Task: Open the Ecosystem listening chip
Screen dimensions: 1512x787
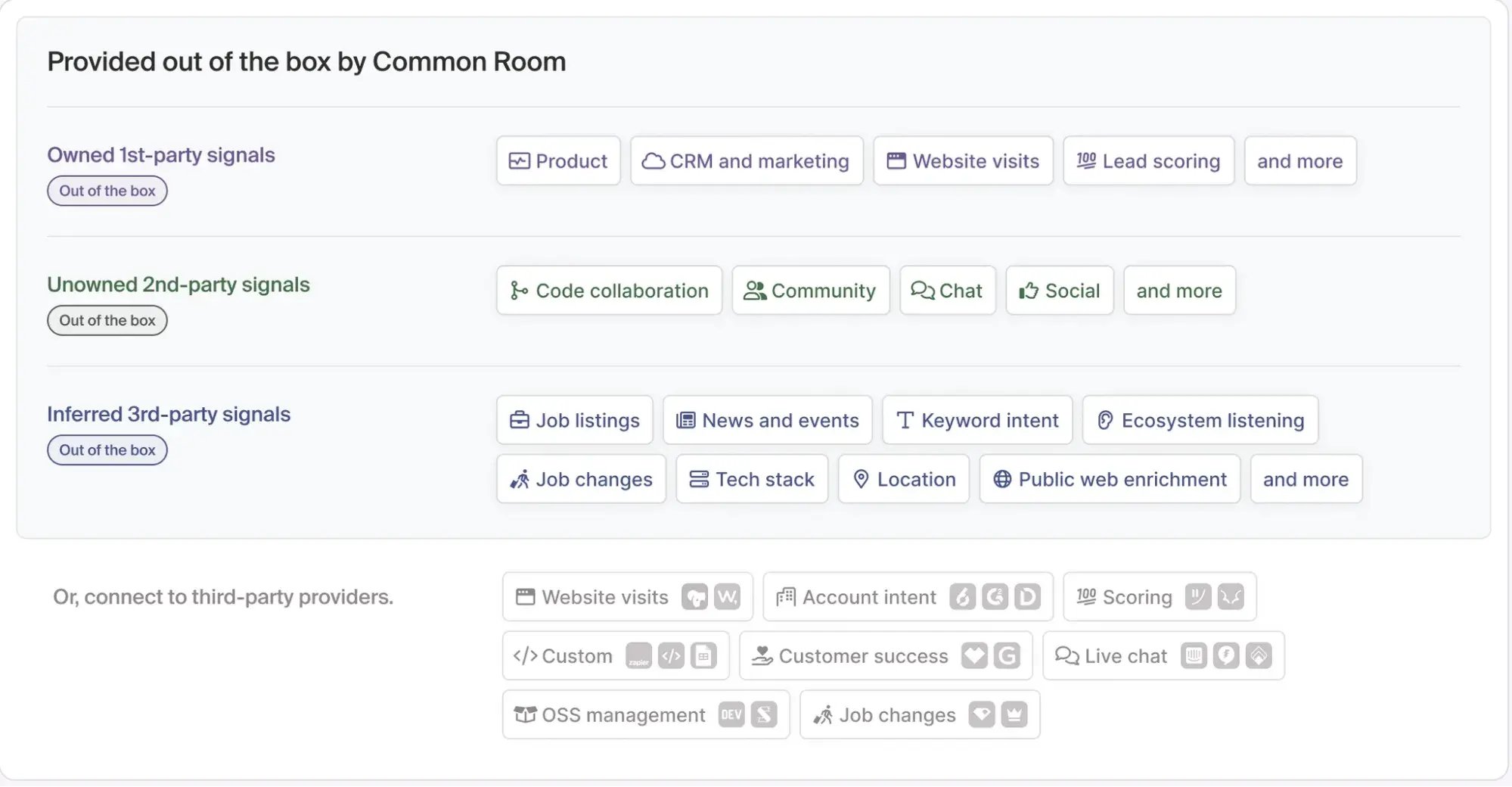Action: pyautogui.click(x=1200, y=421)
